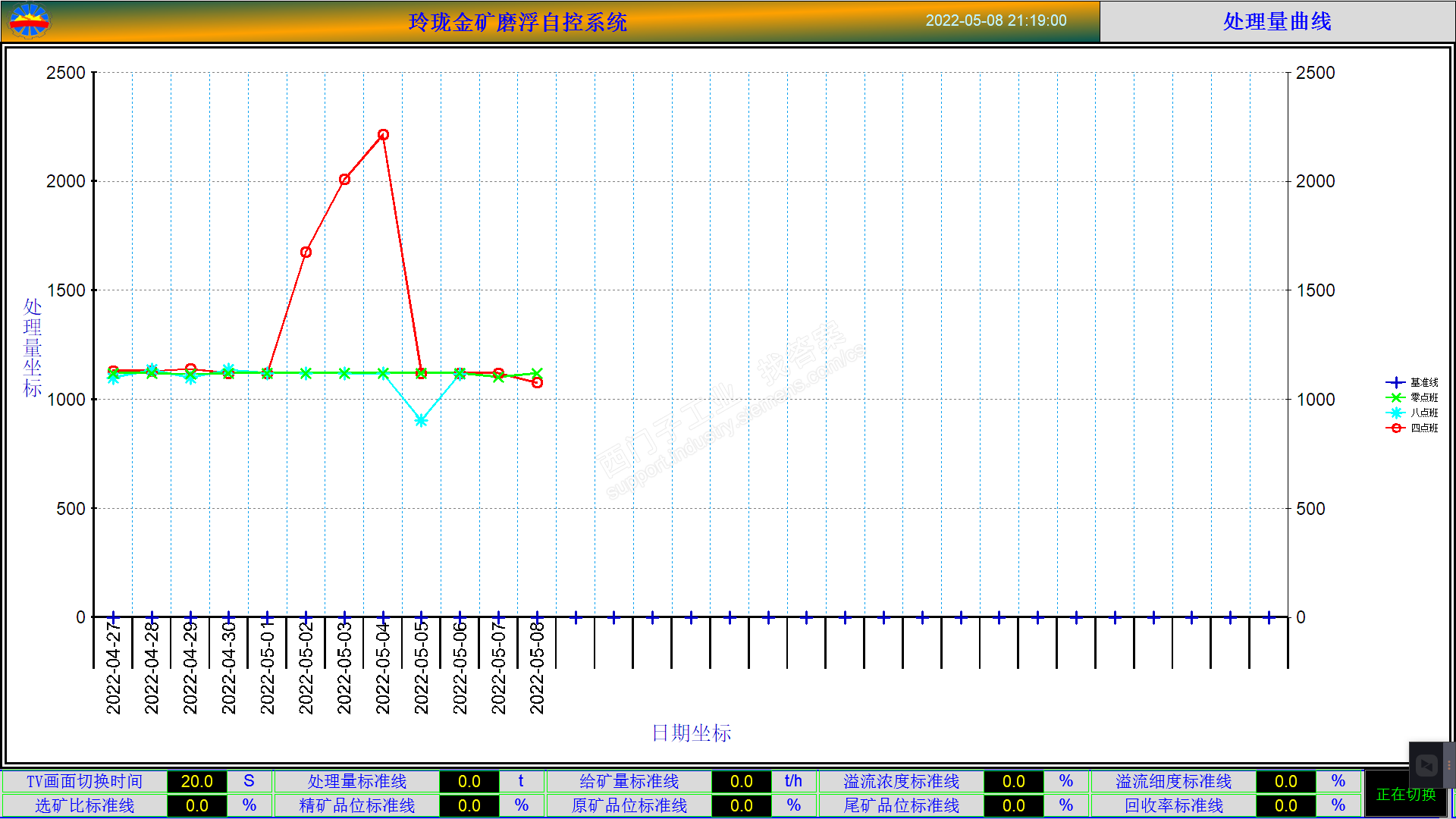Click the floating video overlay icon
Viewport: 1456px width, 819px height.
coord(1426,765)
